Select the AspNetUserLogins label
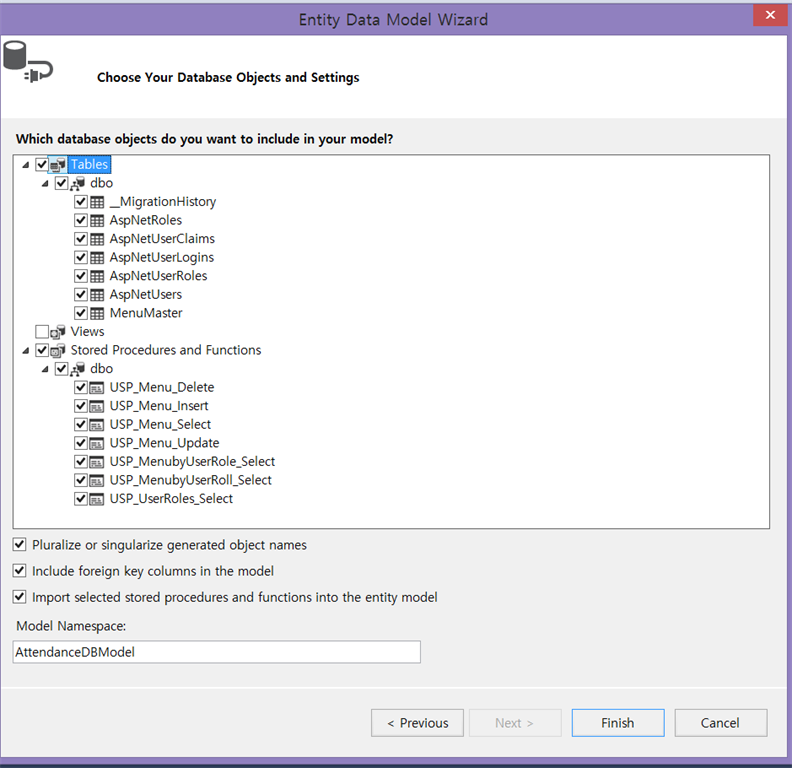This screenshot has height=768, width=792. click(162, 258)
